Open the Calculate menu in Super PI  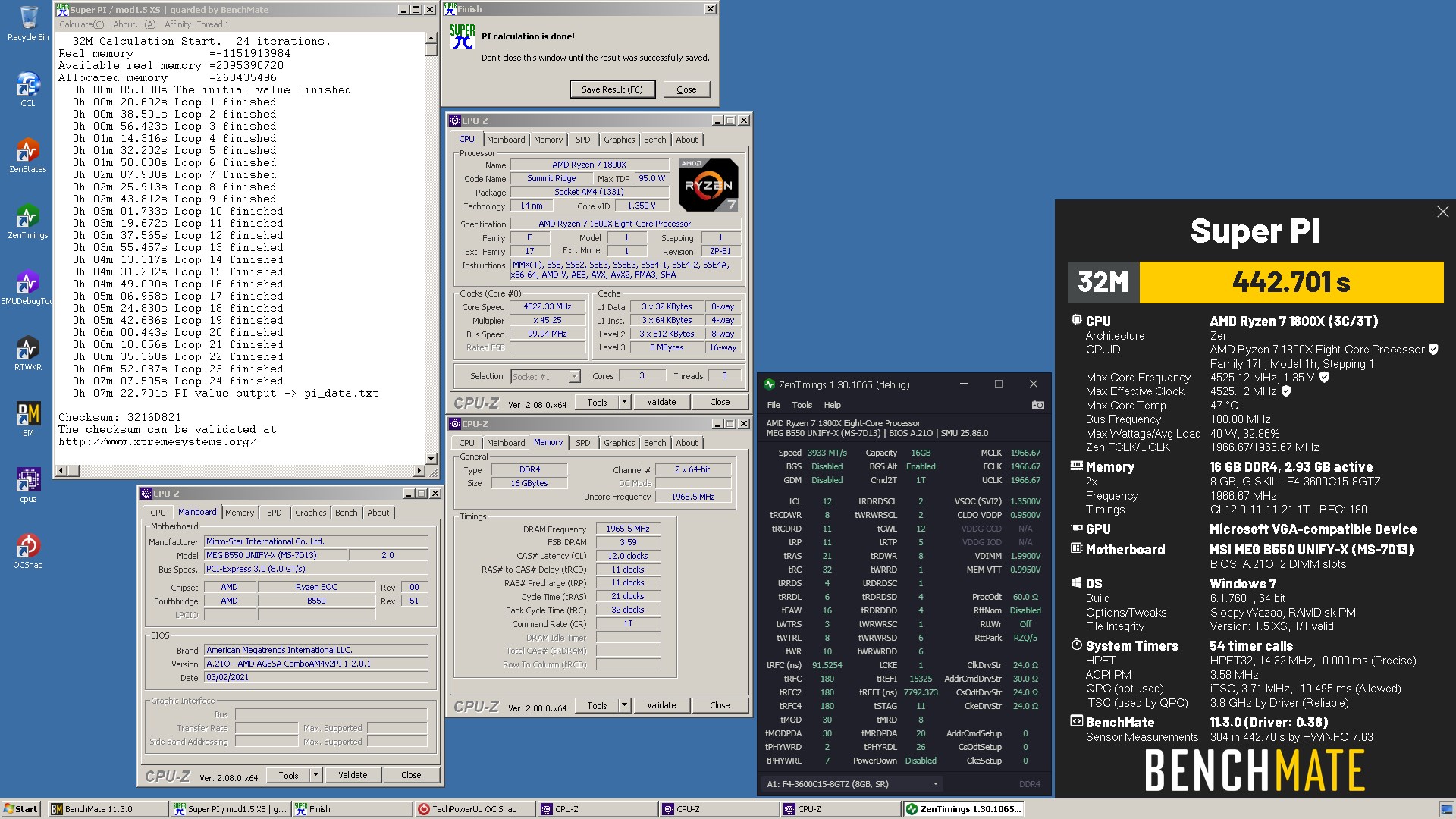(82, 24)
